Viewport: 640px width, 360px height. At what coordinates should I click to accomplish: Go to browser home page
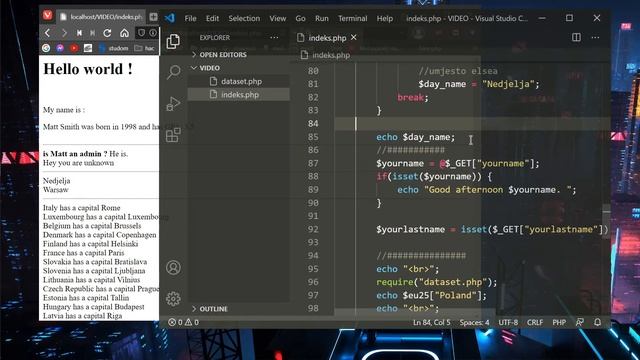(124, 33)
